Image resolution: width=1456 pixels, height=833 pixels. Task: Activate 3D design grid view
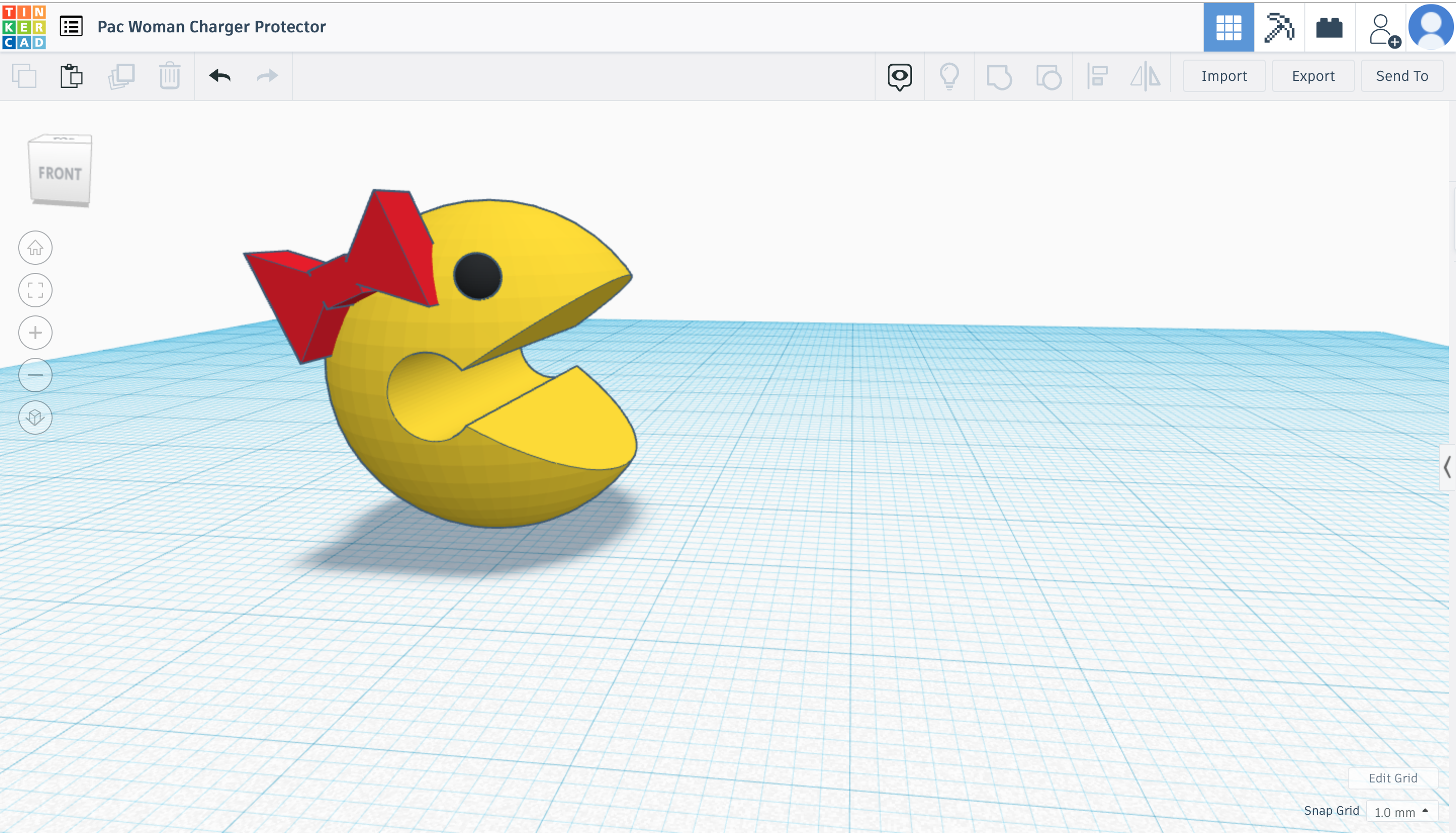coord(1228,27)
